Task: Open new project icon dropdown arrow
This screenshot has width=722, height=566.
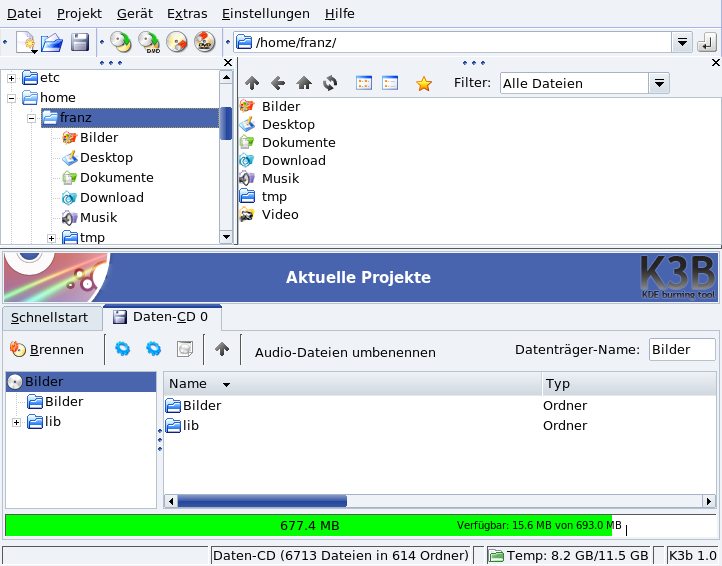Action: click(x=35, y=52)
